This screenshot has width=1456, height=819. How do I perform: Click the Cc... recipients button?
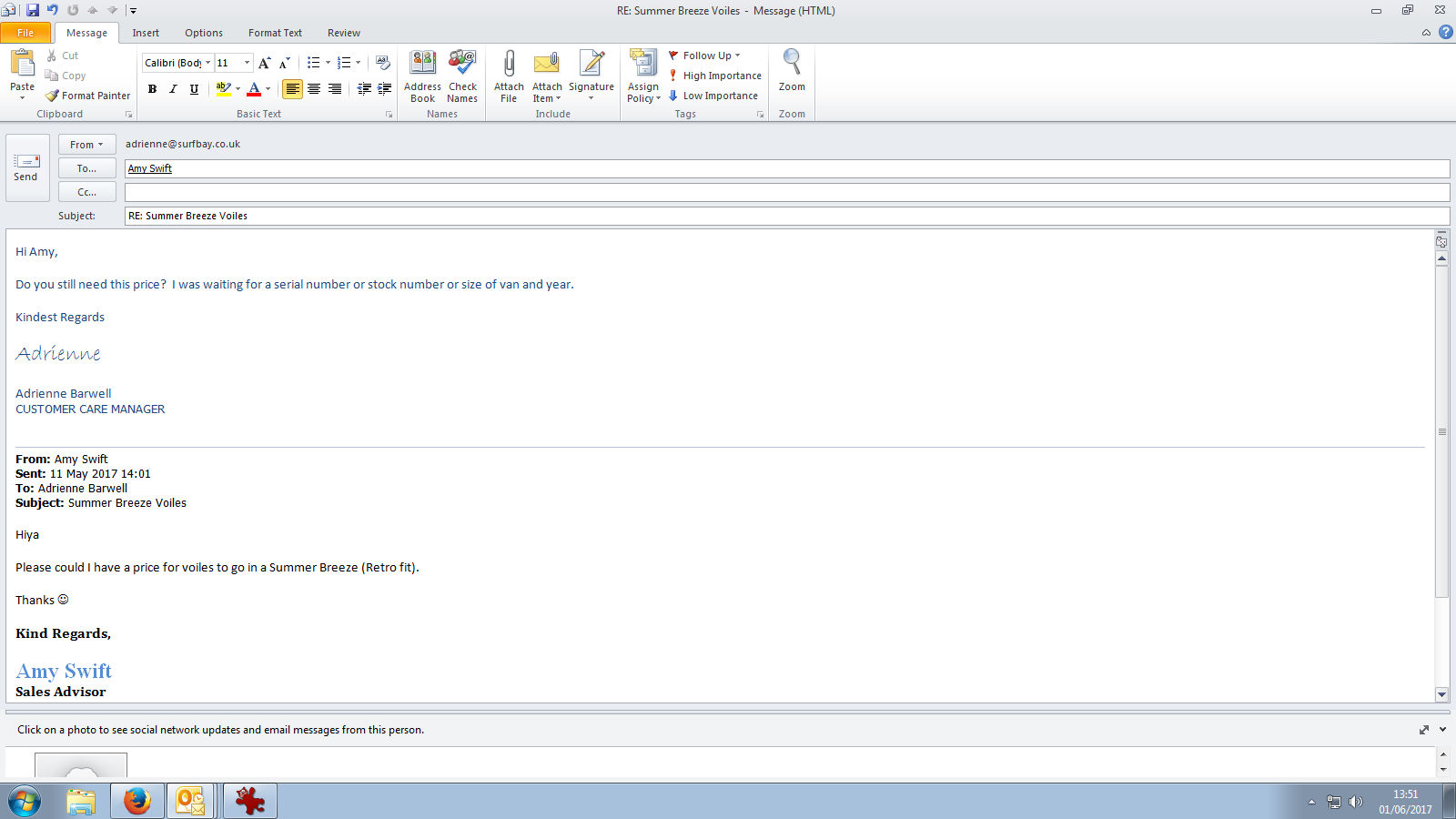click(87, 192)
